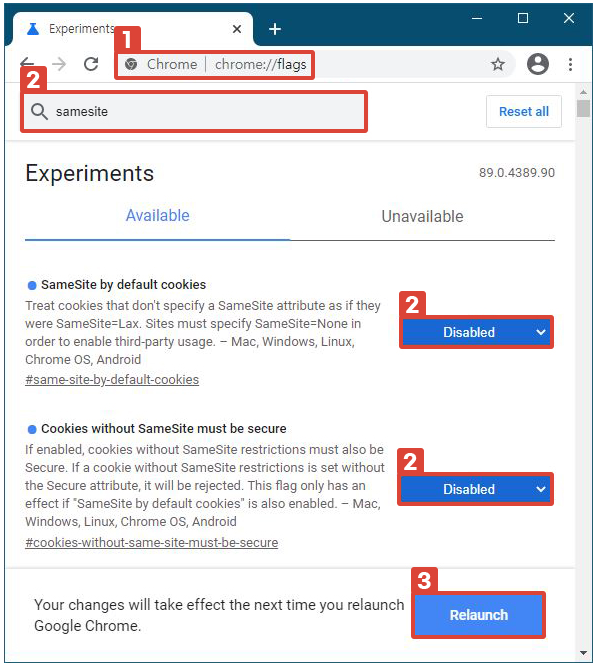Click the Experiments page heading
The image size is (596, 669).
click(89, 174)
